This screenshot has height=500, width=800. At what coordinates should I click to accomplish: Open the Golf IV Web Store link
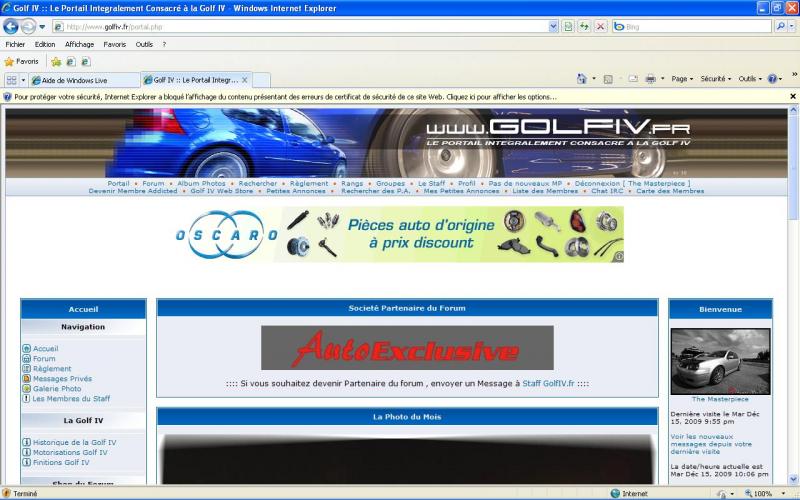(221, 191)
